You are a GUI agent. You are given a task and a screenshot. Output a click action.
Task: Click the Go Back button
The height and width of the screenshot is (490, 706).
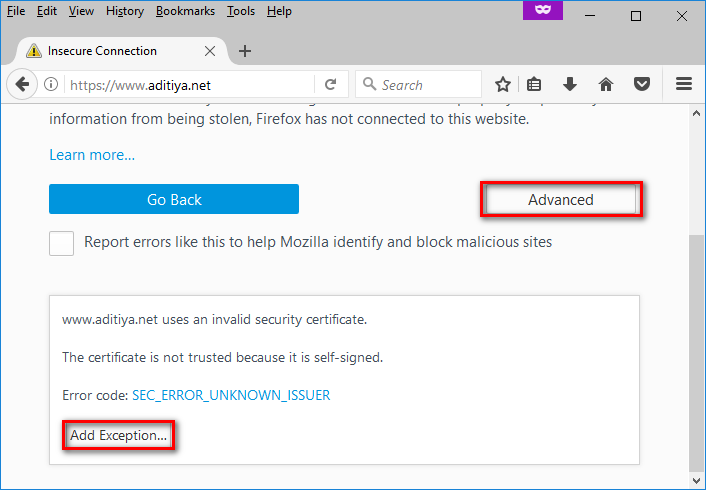coord(174,199)
